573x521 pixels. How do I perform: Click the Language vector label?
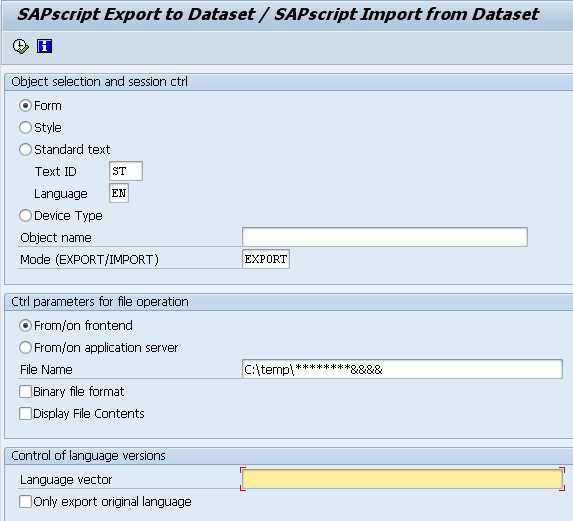coord(66,480)
